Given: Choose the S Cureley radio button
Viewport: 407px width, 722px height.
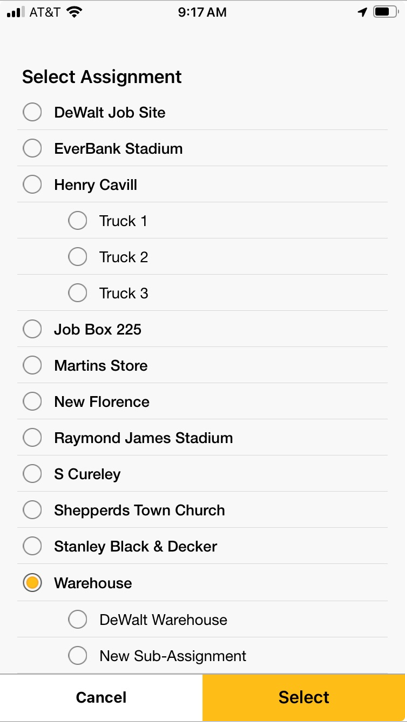Looking at the screenshot, I should (32, 474).
